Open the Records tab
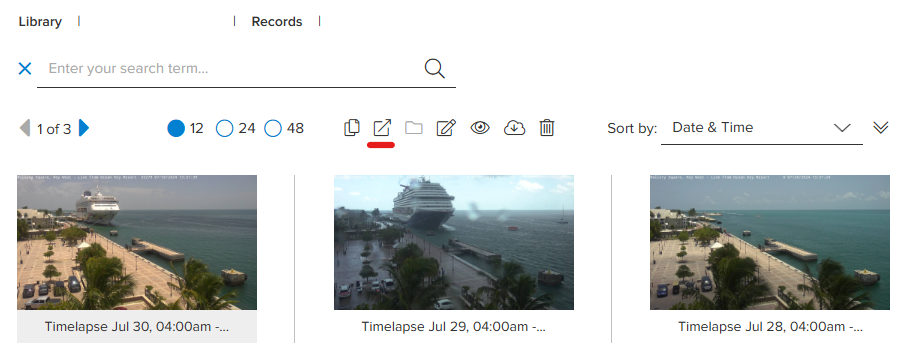This screenshot has height=361, width=912. point(277,22)
